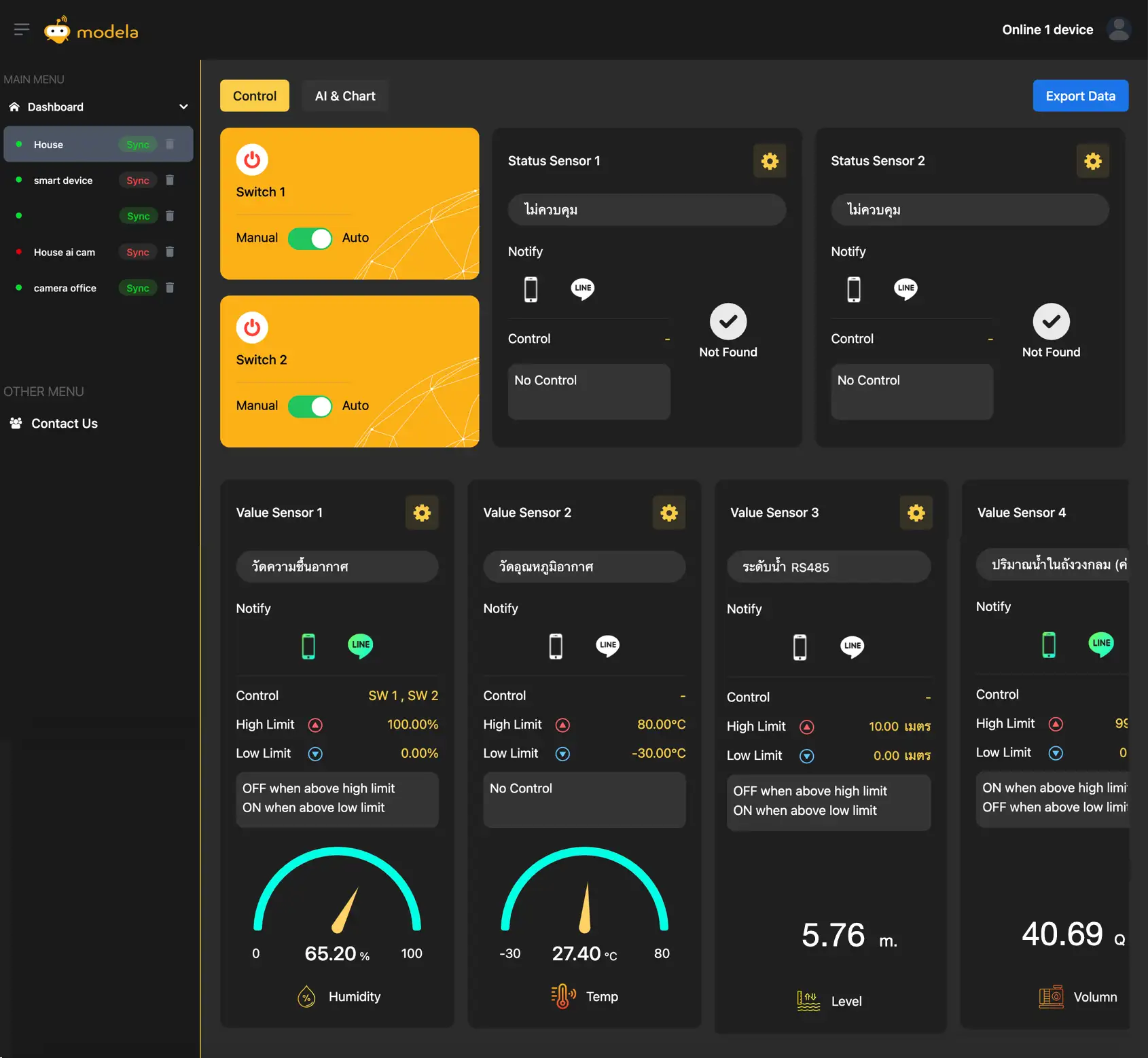
Task: Click Value Sensor 2 Low Limit icon
Action: tap(562, 754)
